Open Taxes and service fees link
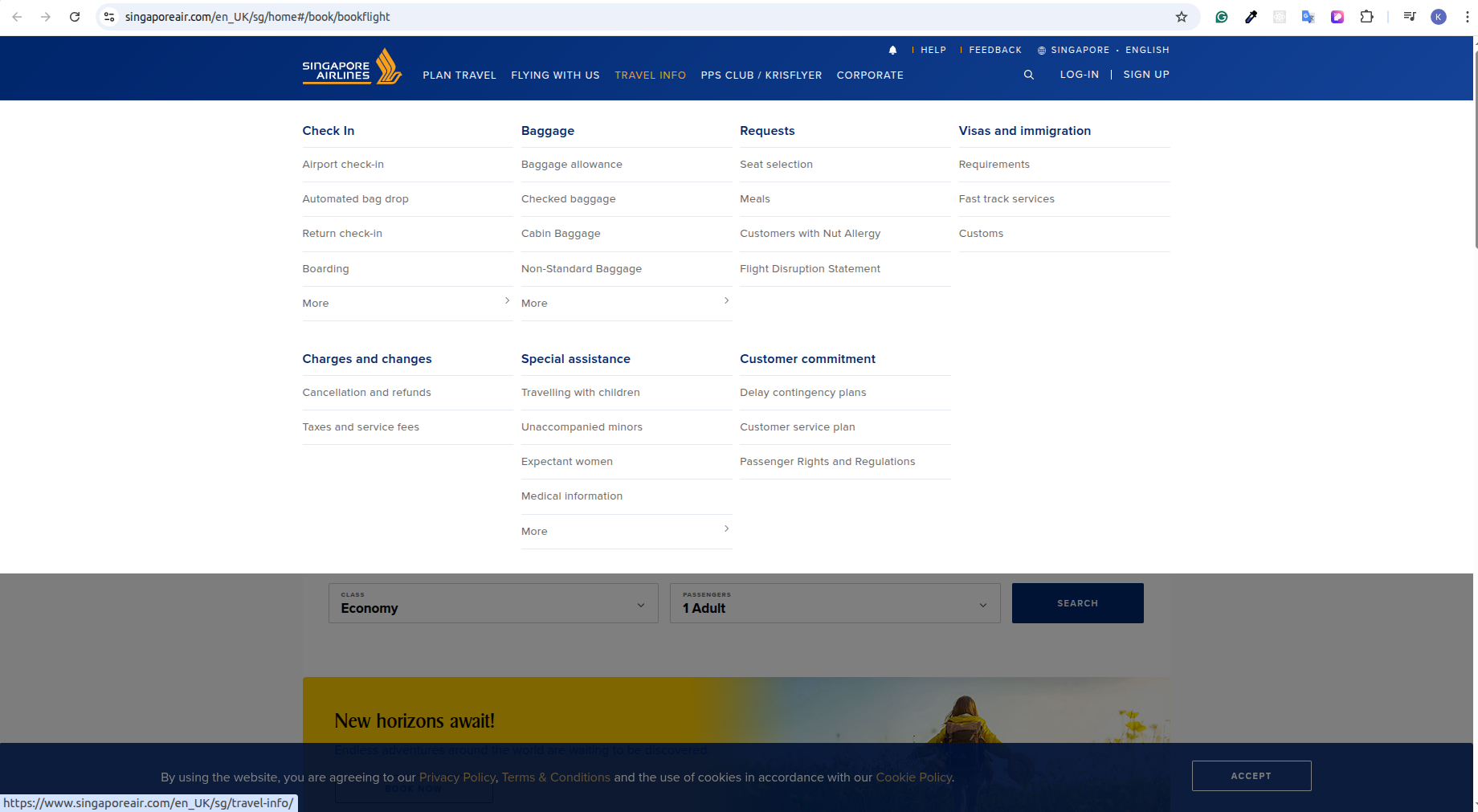 point(361,427)
